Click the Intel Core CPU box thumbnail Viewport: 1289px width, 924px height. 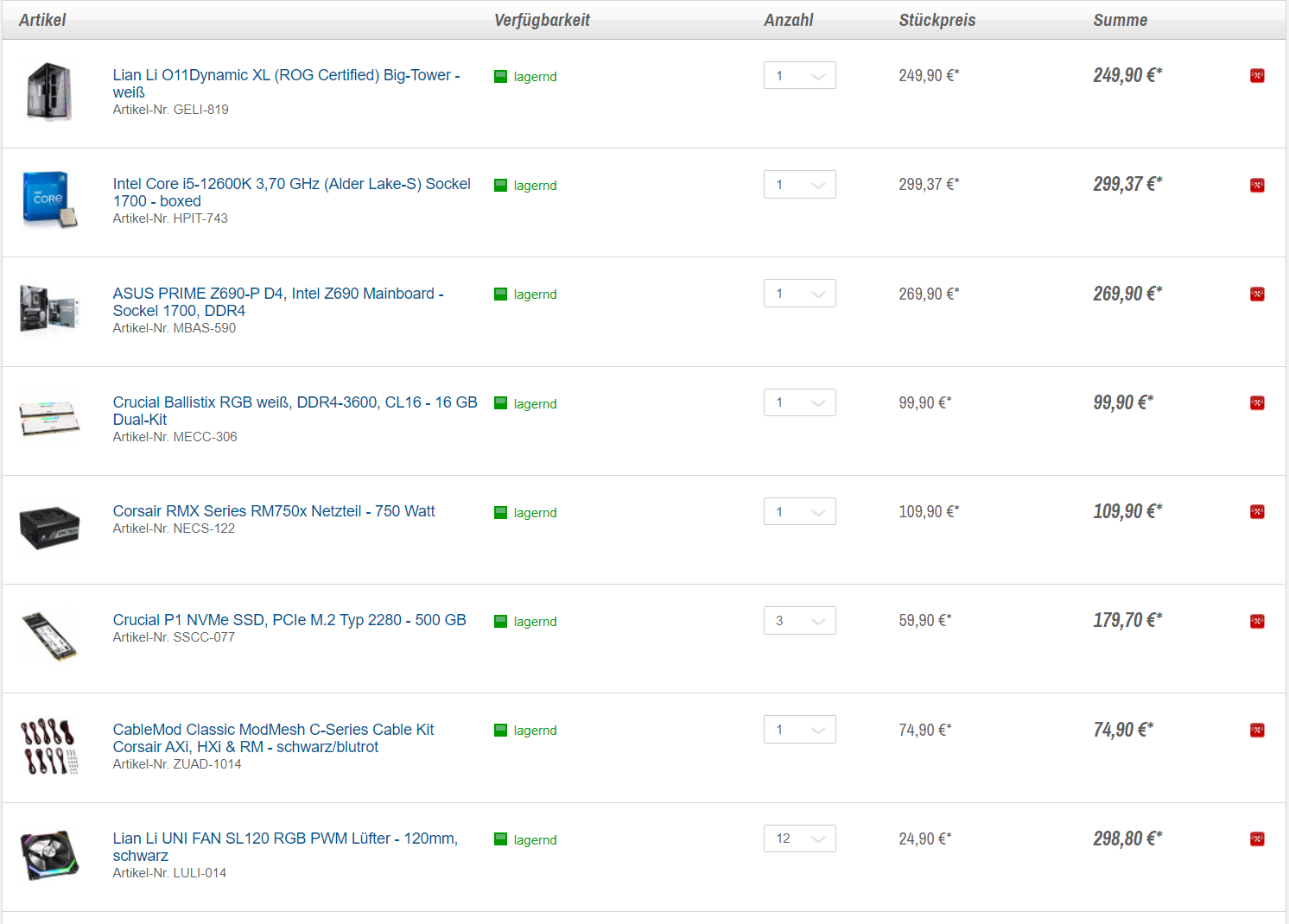[49, 199]
